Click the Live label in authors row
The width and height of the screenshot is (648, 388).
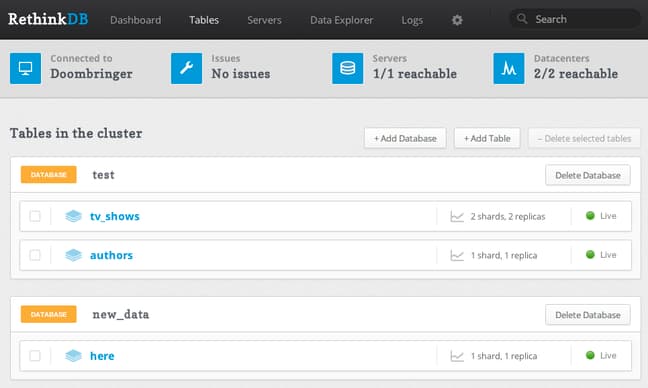coord(608,255)
